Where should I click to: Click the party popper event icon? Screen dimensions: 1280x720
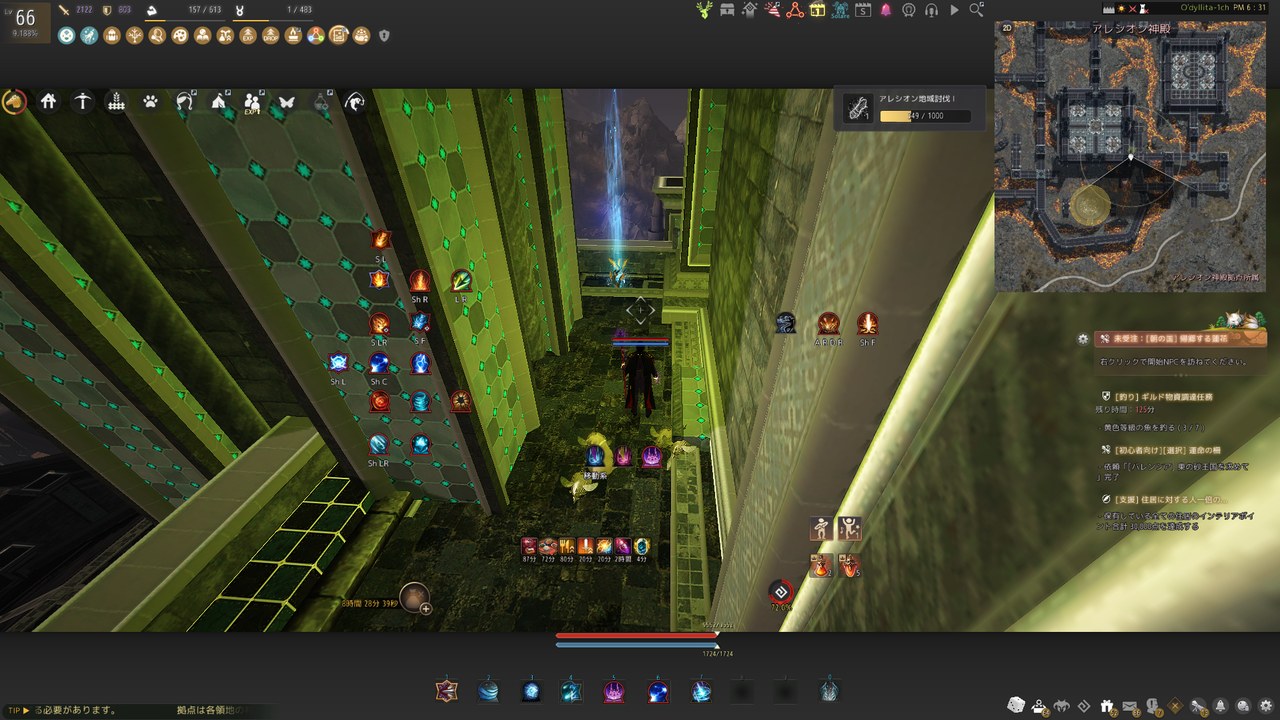pyautogui.click(x=773, y=10)
